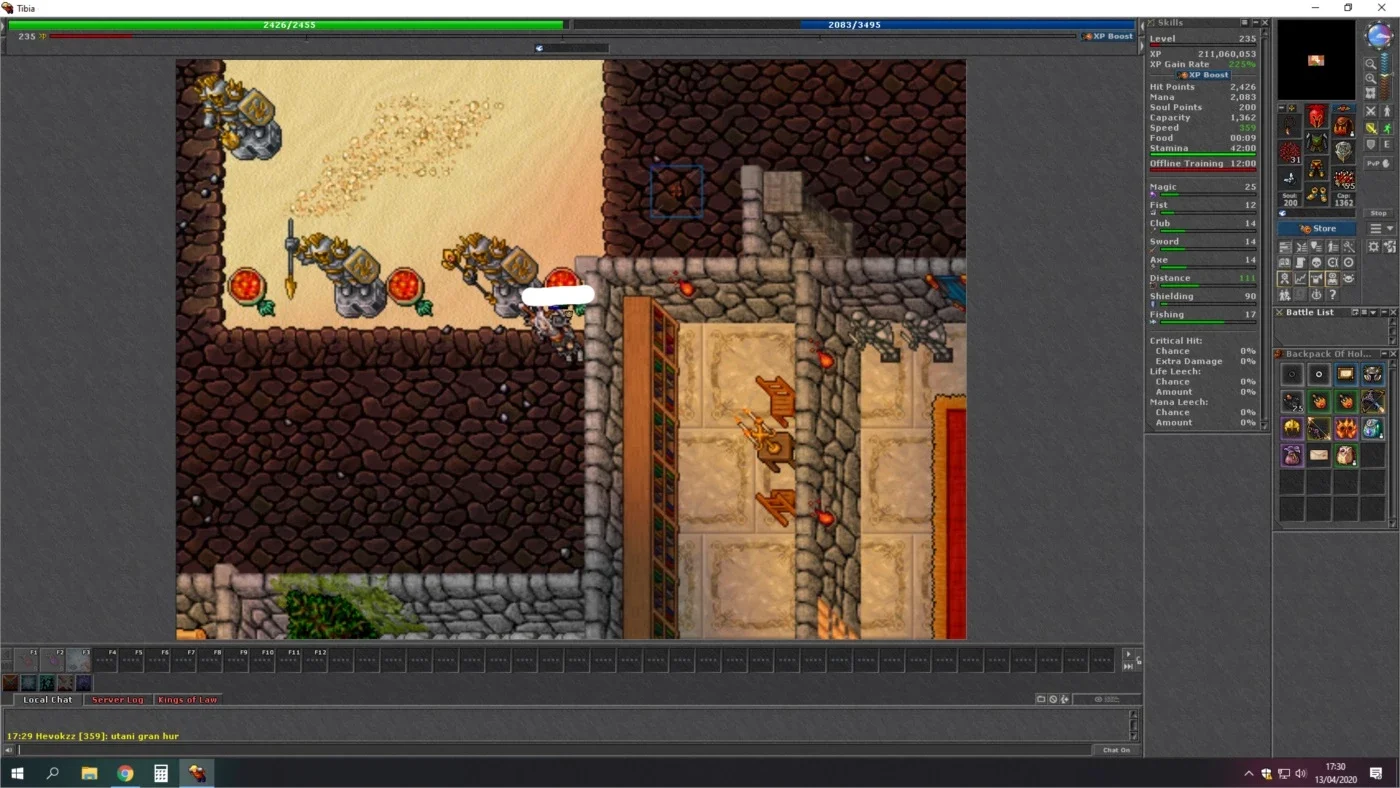
Task: Close the Backpack Of Holding panel
Action: coord(1393,354)
